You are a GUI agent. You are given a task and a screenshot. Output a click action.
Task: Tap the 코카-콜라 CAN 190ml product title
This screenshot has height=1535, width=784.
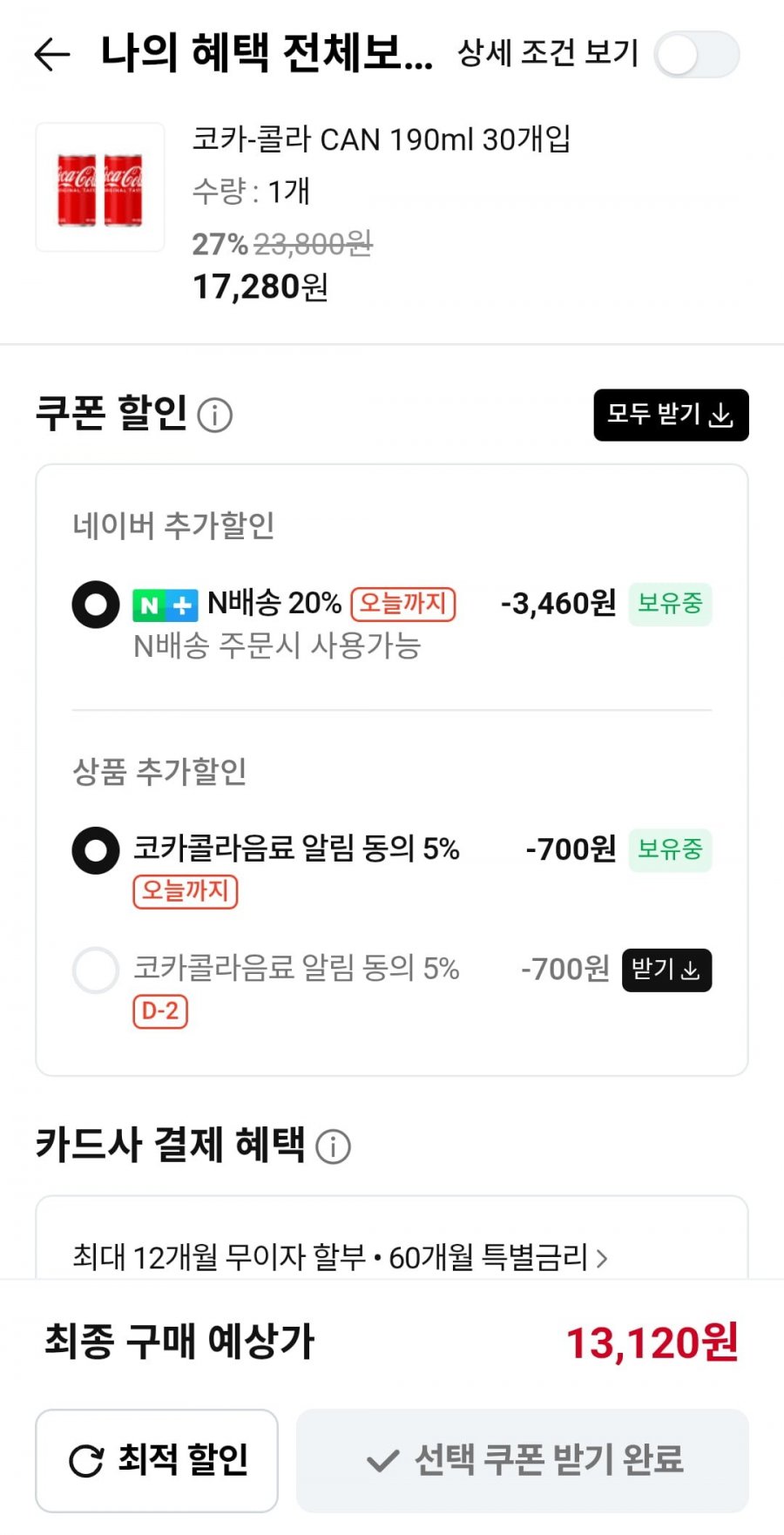pyautogui.click(x=381, y=139)
